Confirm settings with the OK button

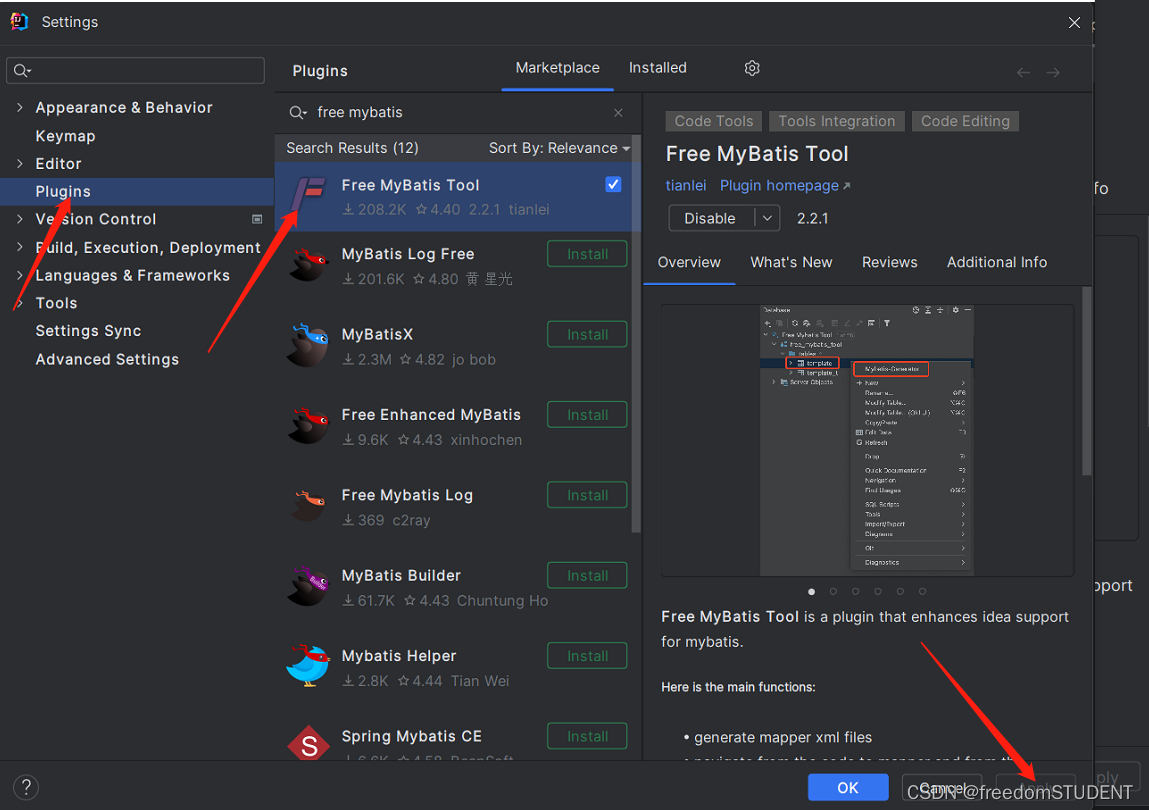click(x=847, y=787)
